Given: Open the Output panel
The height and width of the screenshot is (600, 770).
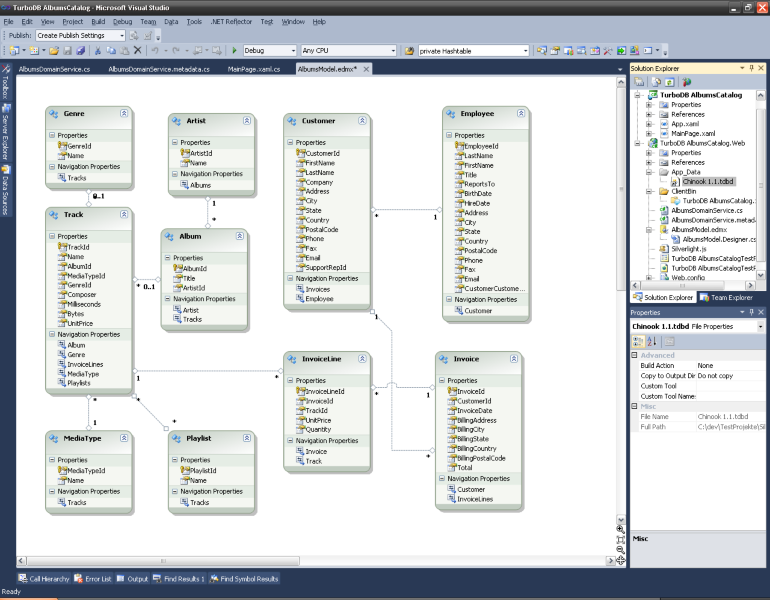Looking at the screenshot, I should coord(132,579).
